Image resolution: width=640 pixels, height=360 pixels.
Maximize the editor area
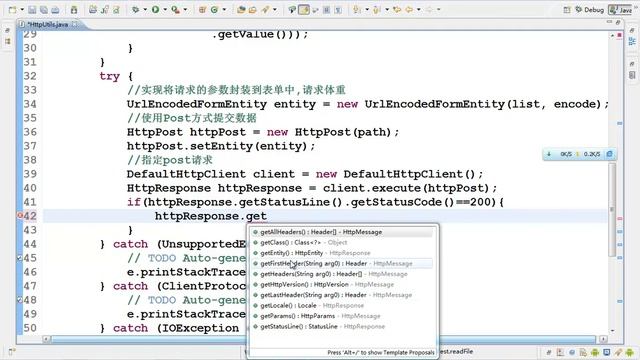pyautogui.click(x=618, y=22)
